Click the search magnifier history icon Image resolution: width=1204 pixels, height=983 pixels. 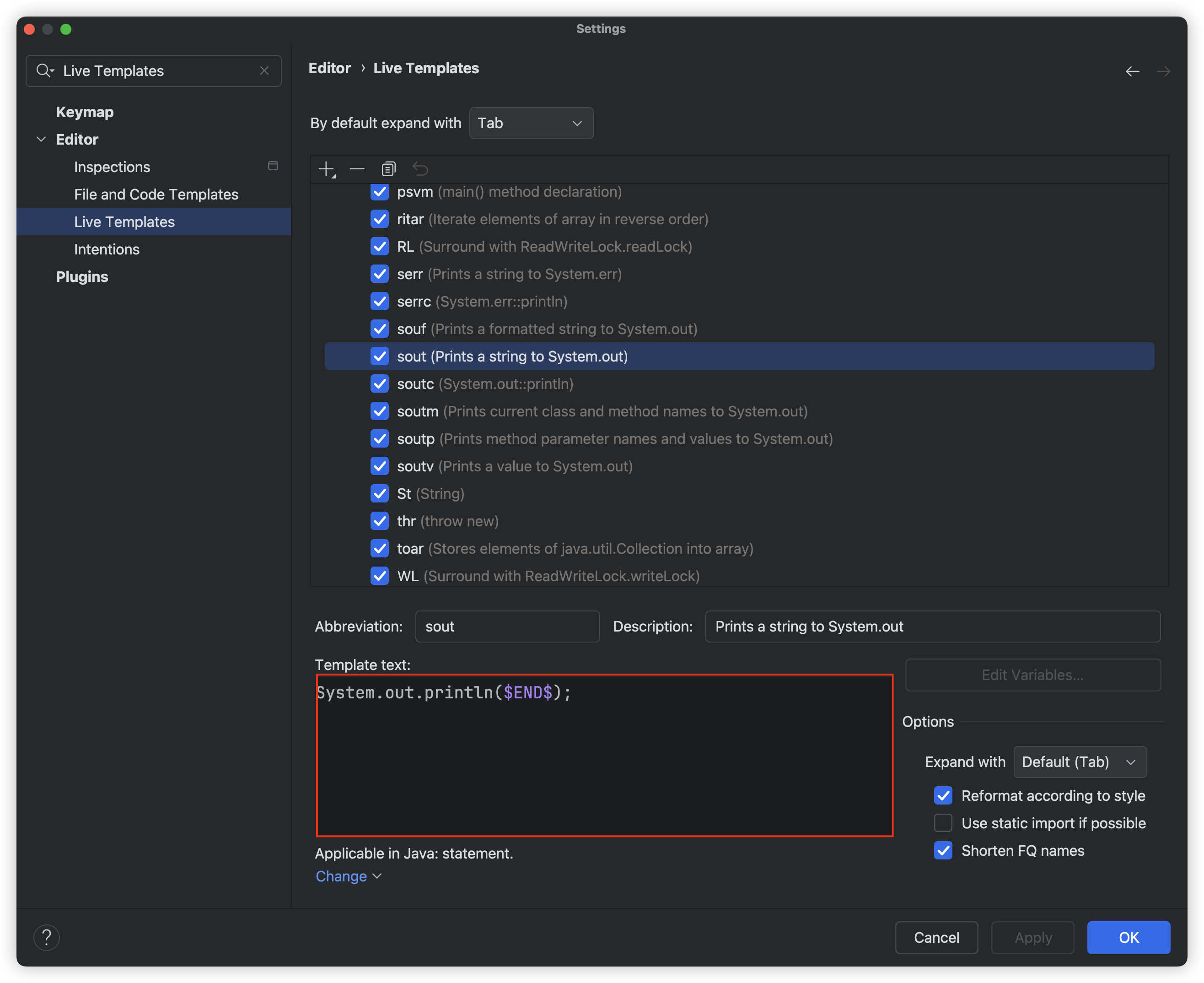[44, 71]
